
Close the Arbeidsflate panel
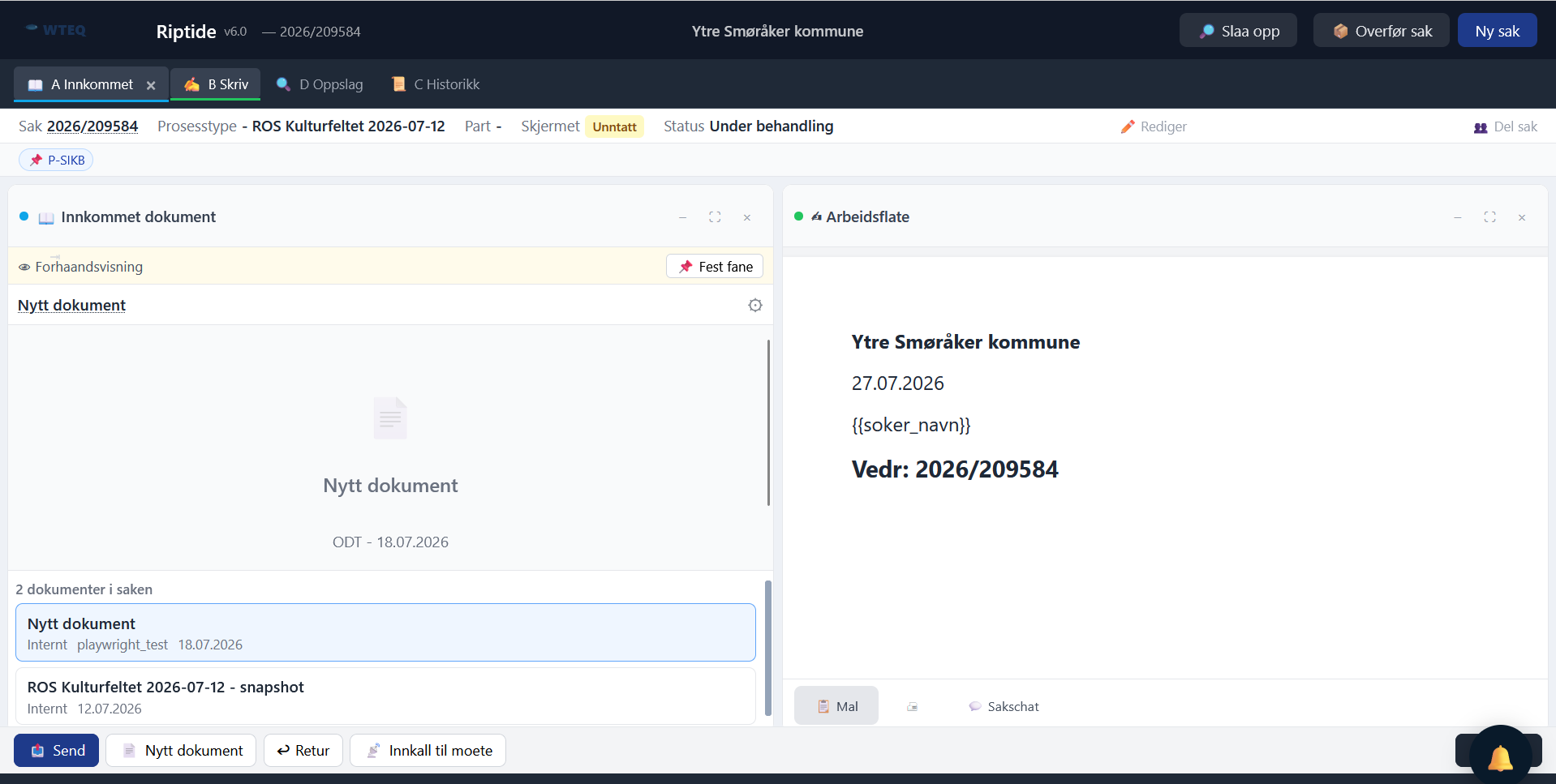[1522, 217]
